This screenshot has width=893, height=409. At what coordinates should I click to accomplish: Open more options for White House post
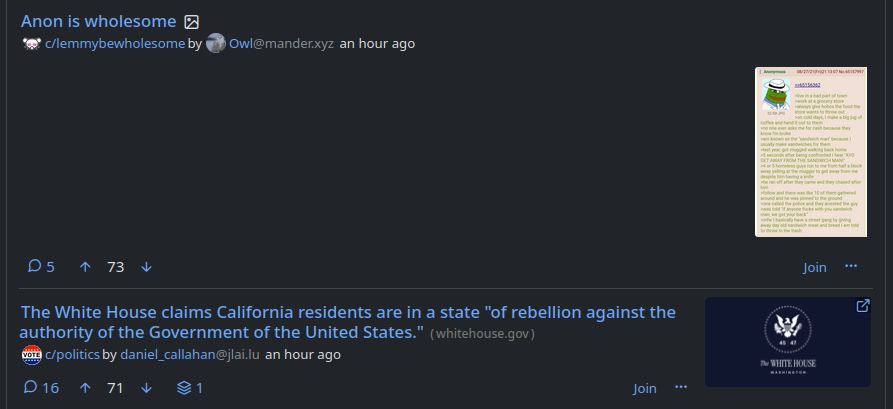[681, 388]
